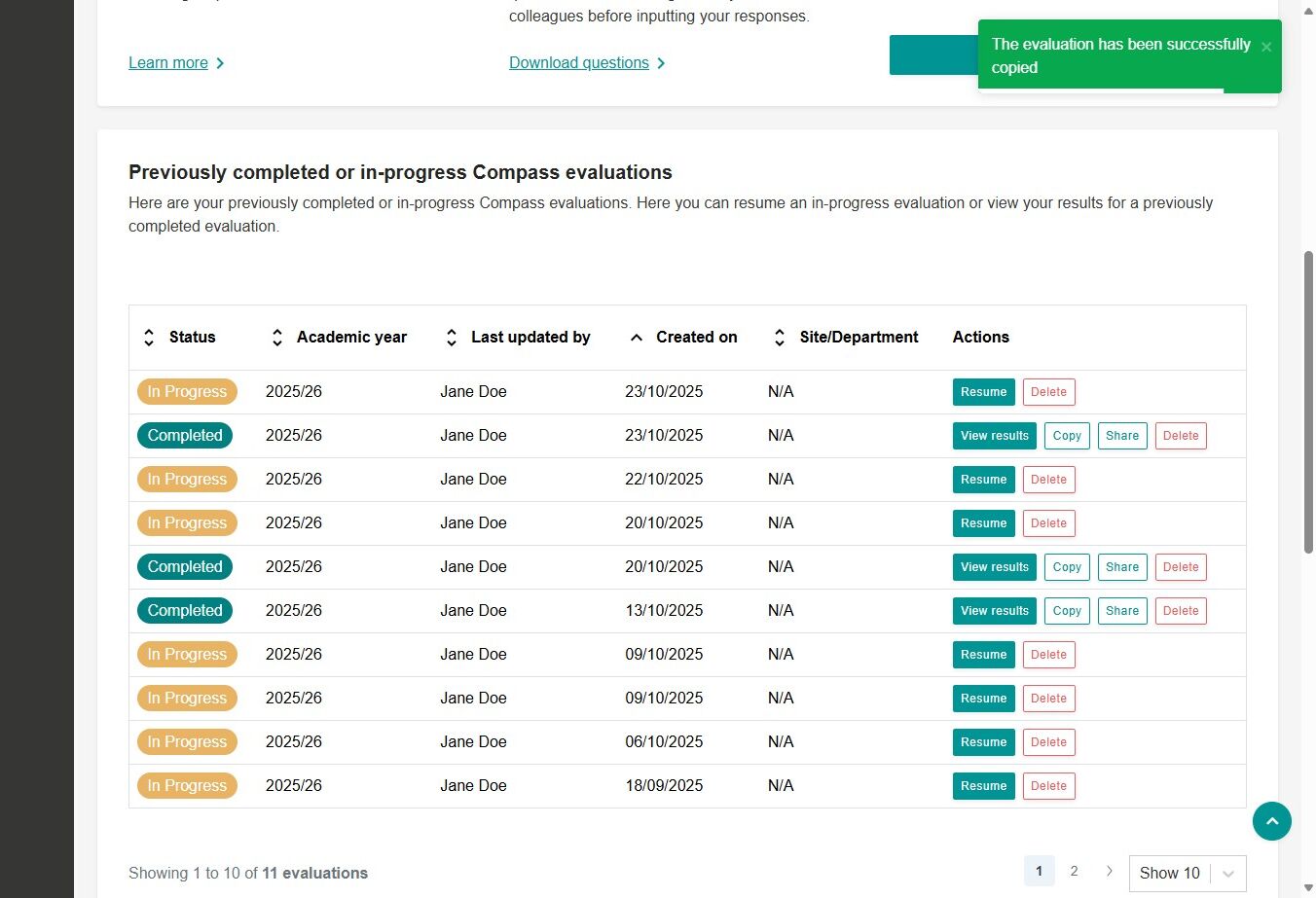The width and height of the screenshot is (1316, 898).
Task: Copy the Completed evaluation from 23/10/2025
Action: click(x=1067, y=436)
